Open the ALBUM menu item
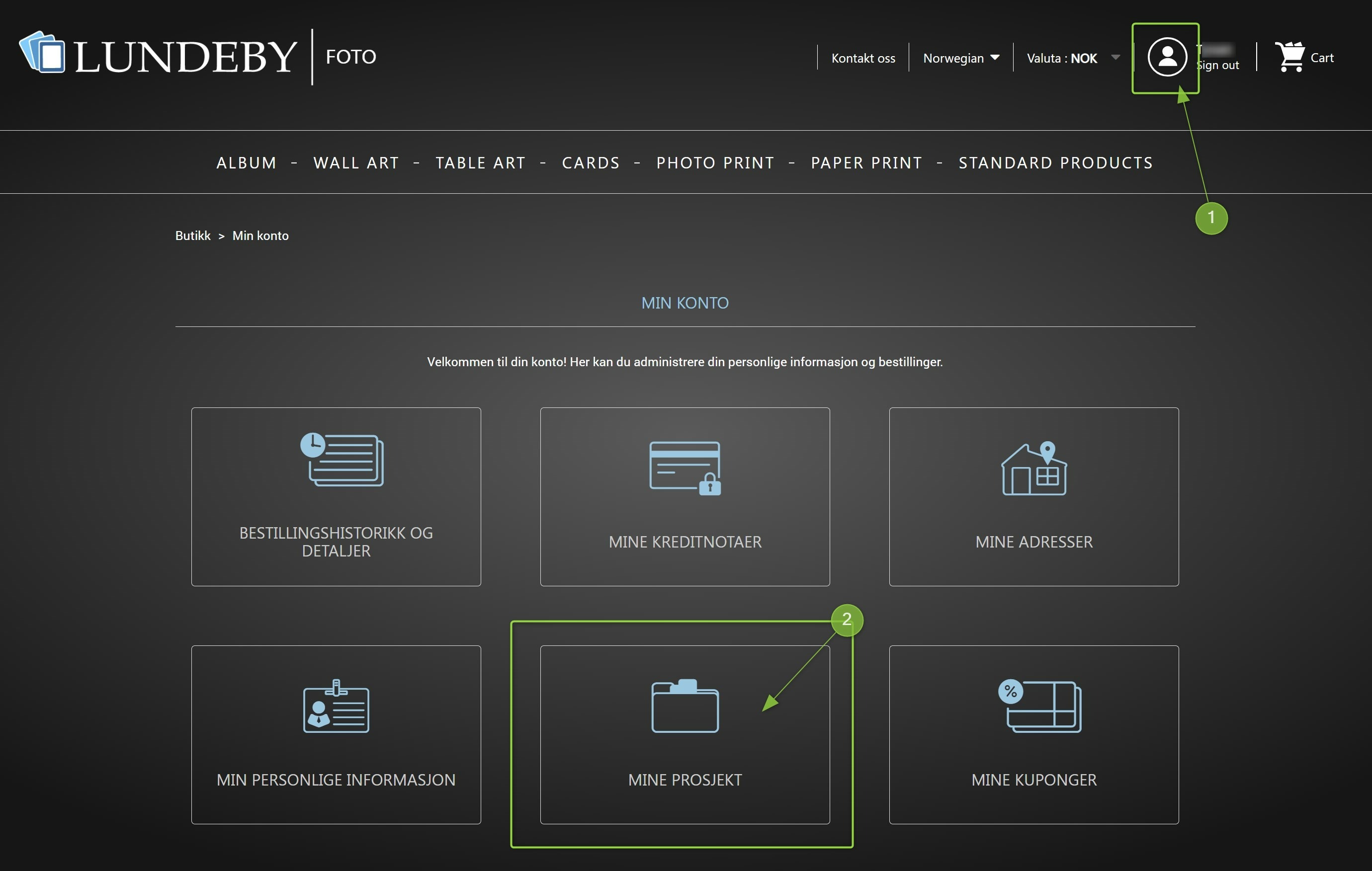This screenshot has width=1372, height=871. [246, 163]
